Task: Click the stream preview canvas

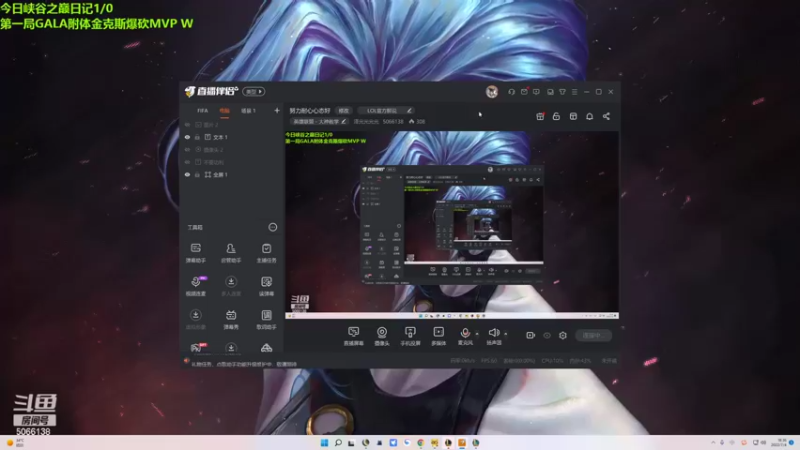Action: tap(452, 225)
